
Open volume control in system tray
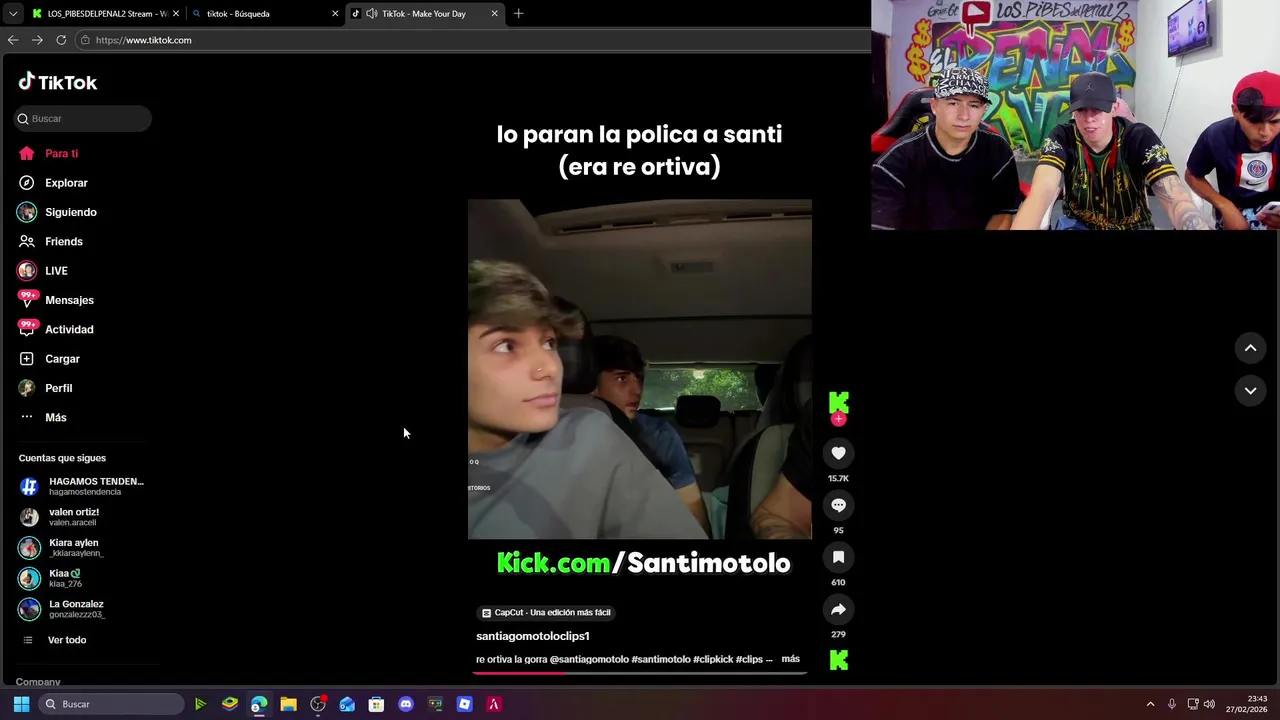[1209, 704]
